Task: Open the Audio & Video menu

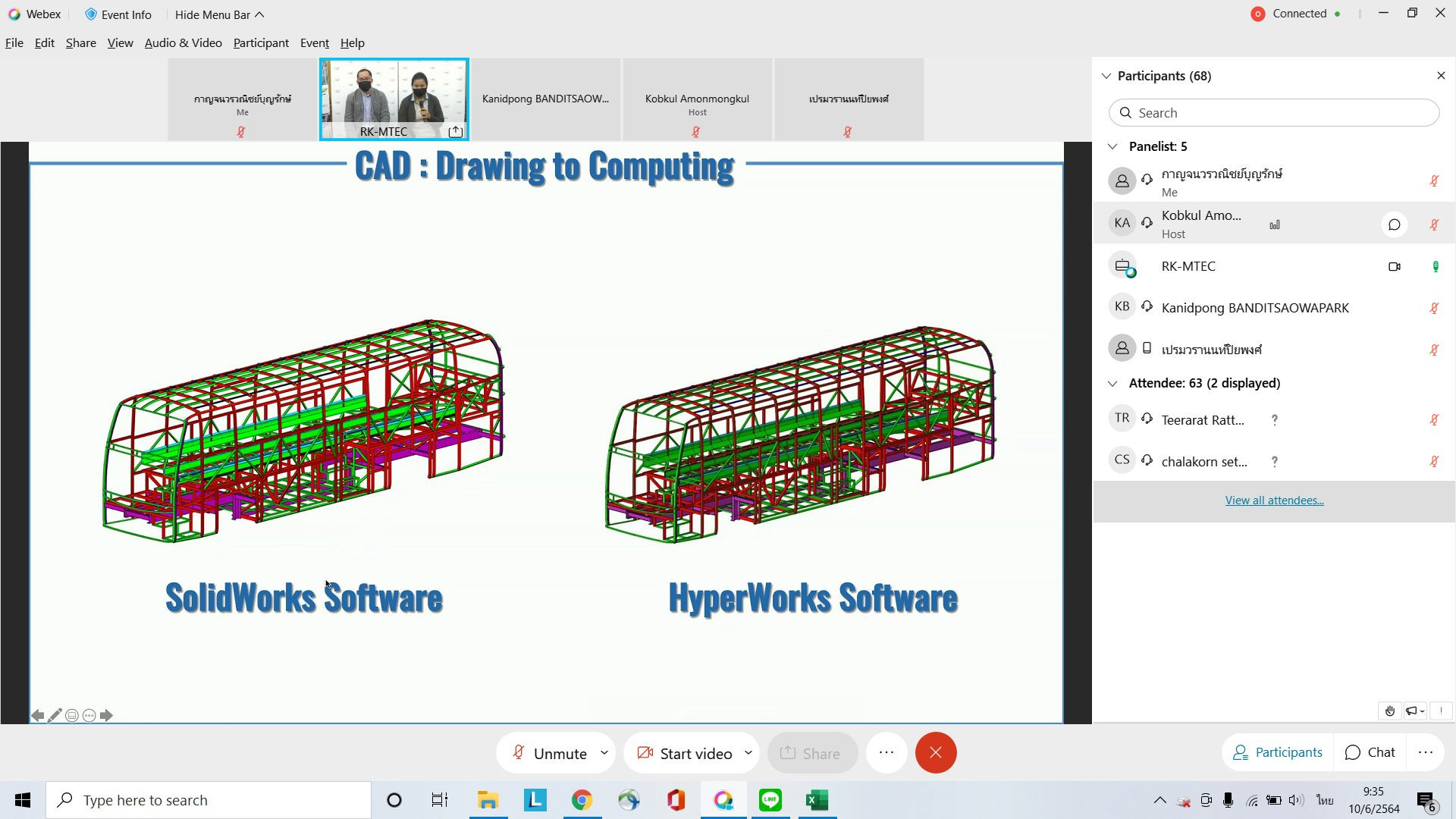Action: pos(184,43)
